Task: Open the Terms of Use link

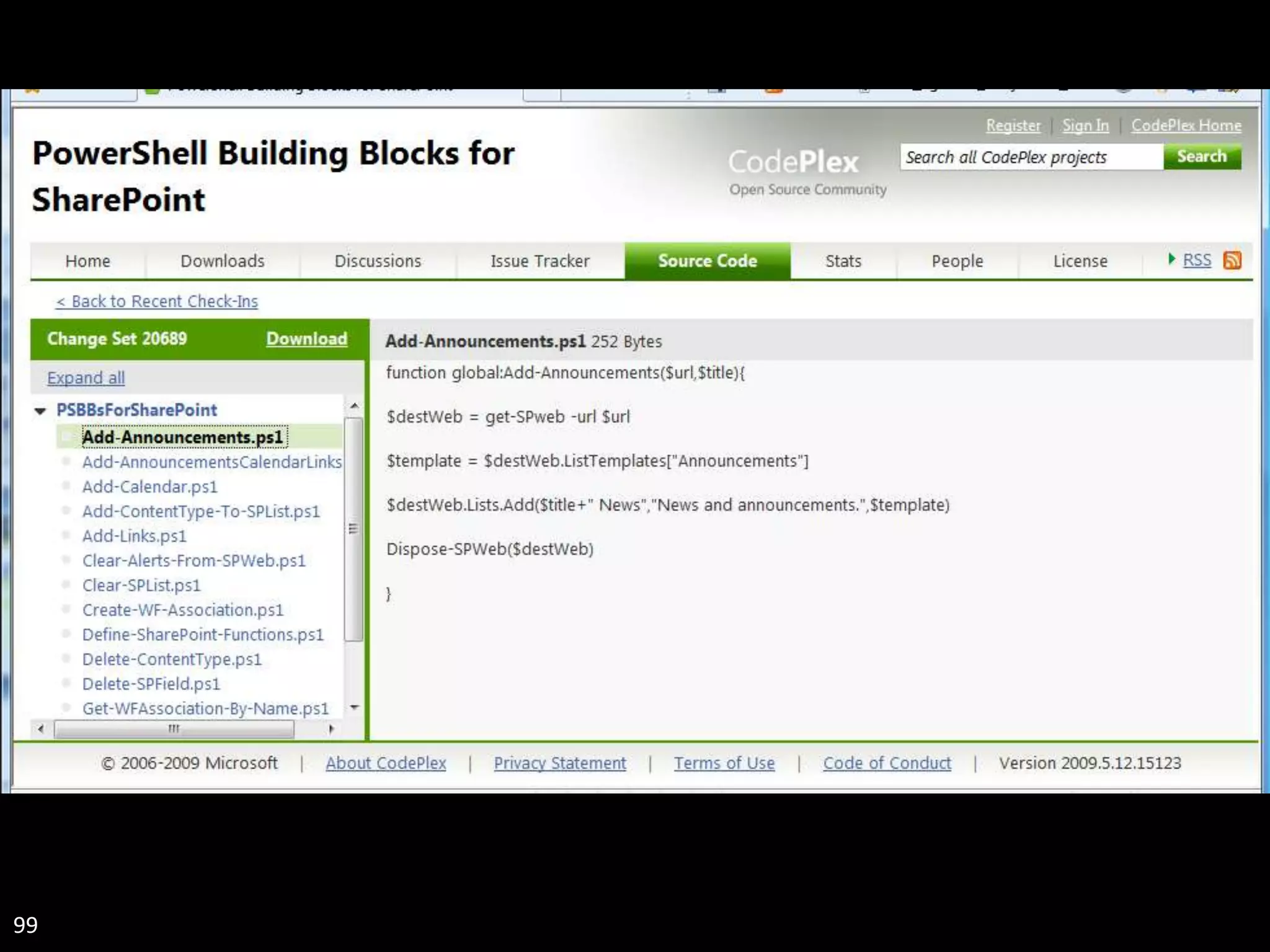Action: [724, 763]
